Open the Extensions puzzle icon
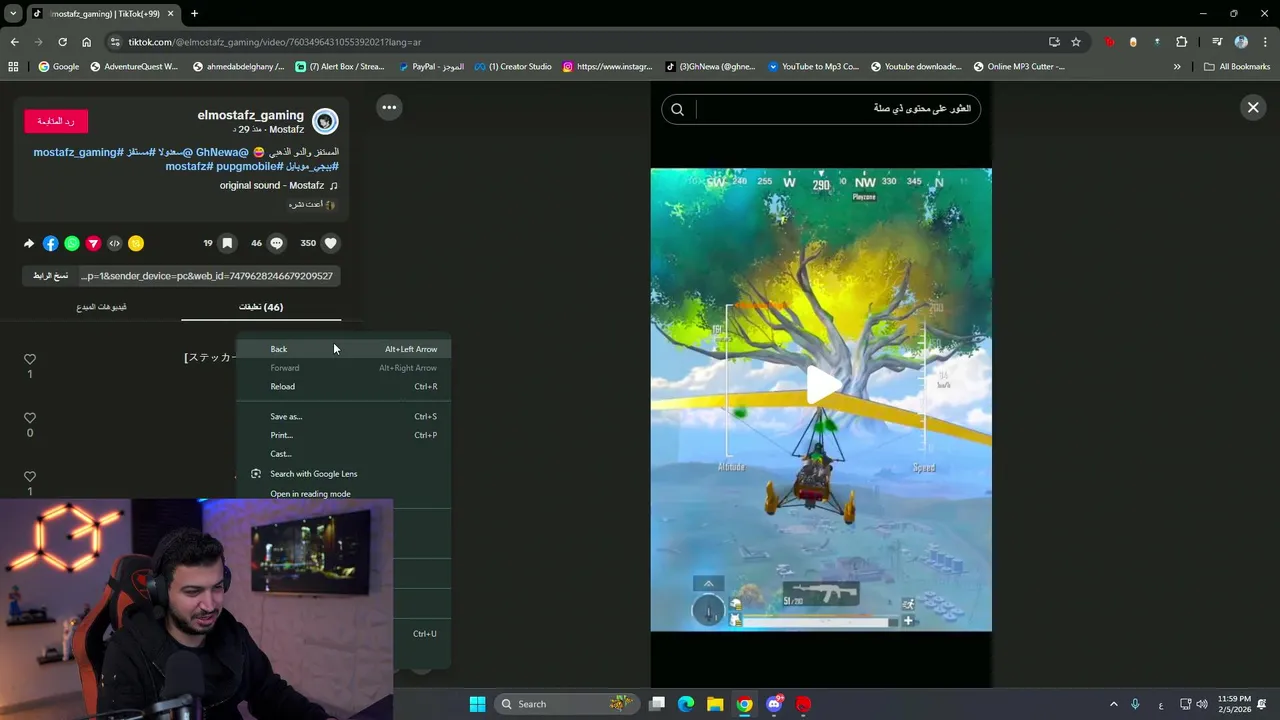This screenshot has width=1280, height=720. click(x=1182, y=42)
